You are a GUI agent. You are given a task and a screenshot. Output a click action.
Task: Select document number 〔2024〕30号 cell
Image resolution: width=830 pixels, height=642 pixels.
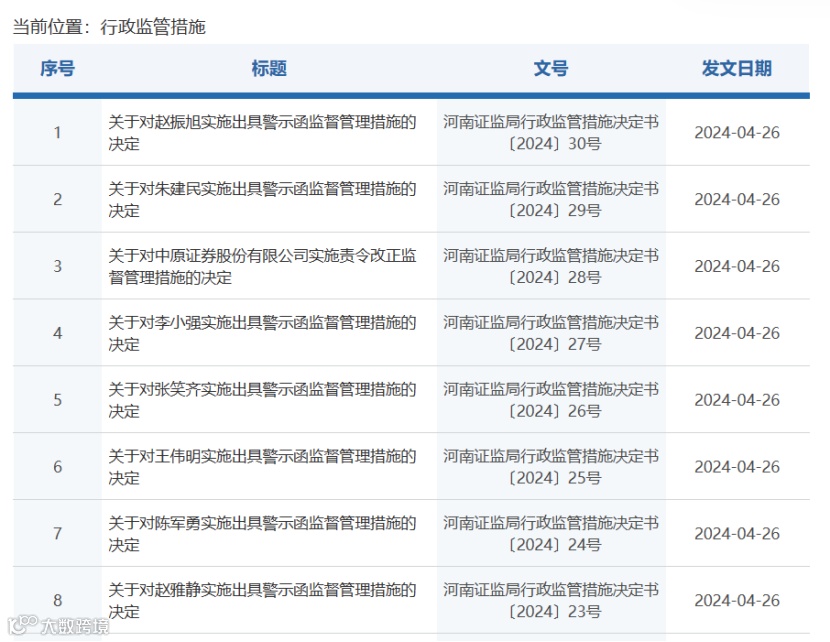pos(551,133)
